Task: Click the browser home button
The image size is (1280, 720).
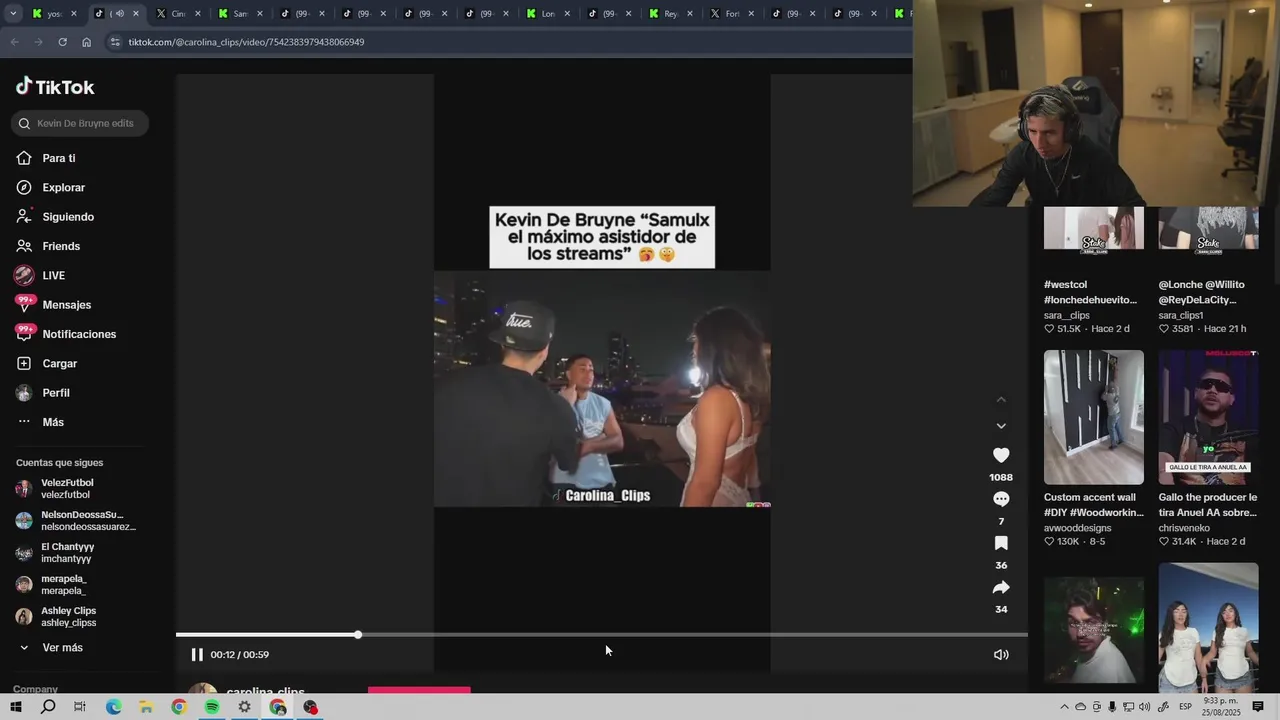Action: (x=86, y=42)
